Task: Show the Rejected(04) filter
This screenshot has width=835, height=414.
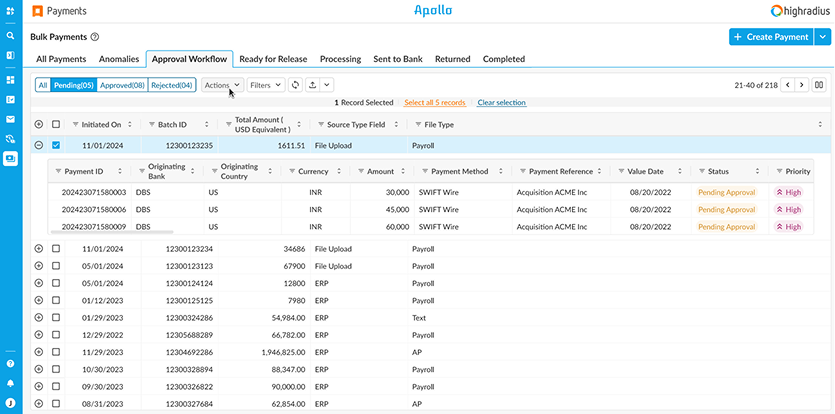Action: (x=171, y=85)
